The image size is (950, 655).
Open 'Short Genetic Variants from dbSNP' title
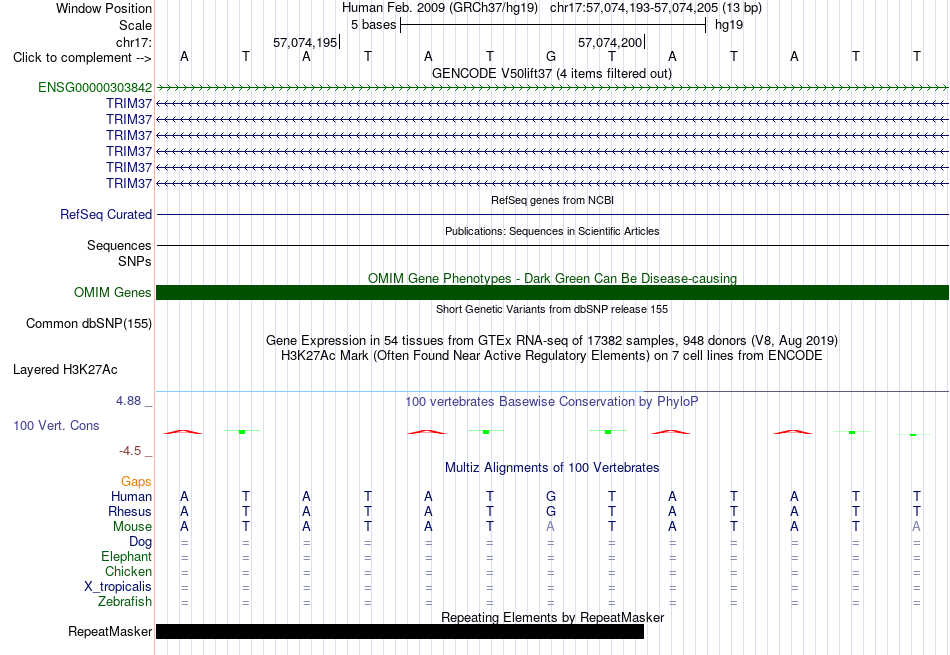(x=552, y=309)
